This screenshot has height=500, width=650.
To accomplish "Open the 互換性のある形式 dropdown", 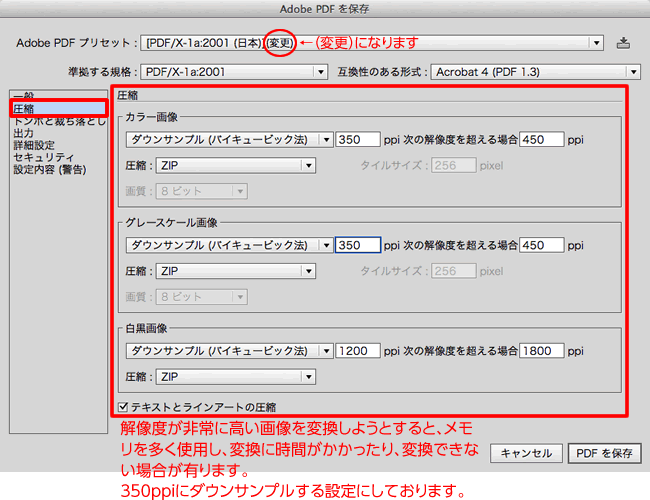I will (536, 72).
